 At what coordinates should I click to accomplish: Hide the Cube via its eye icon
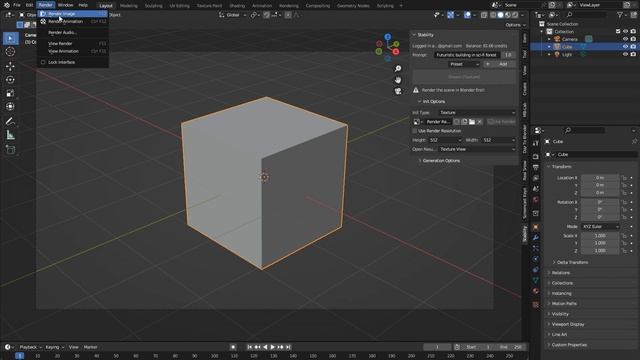tap(625, 47)
